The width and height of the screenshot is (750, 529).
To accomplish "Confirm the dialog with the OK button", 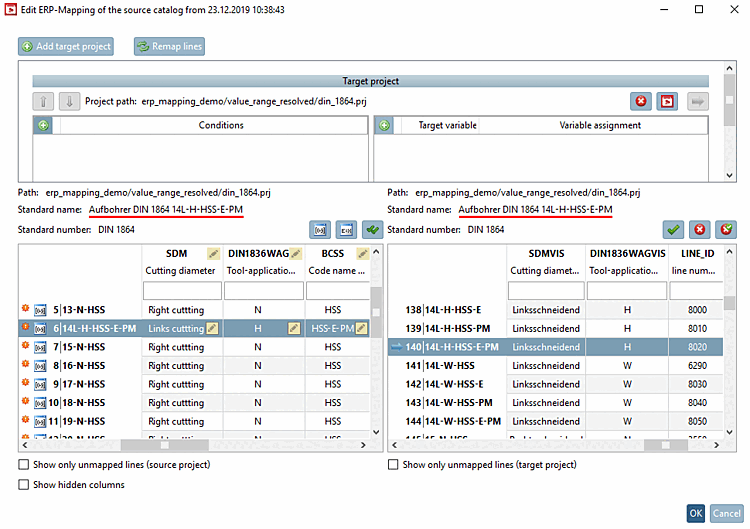I will (x=695, y=513).
